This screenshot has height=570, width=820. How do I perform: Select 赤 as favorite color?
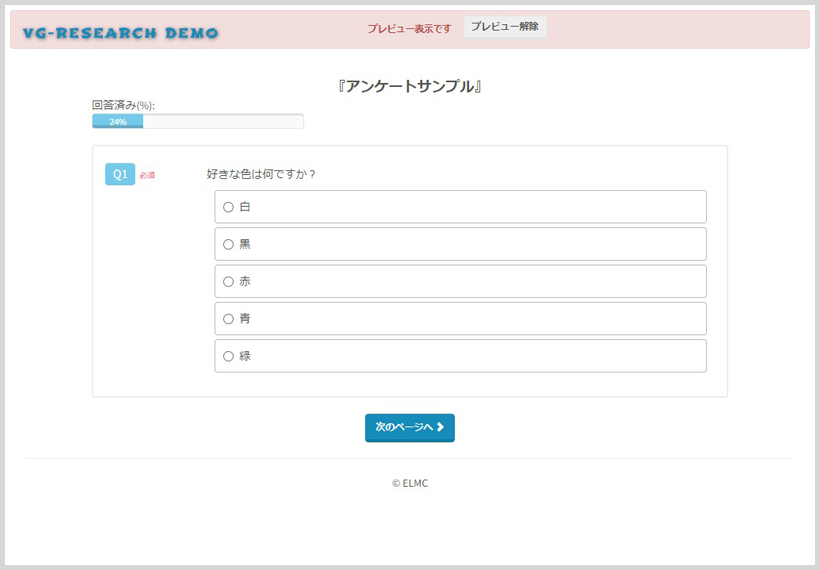[x=228, y=281]
